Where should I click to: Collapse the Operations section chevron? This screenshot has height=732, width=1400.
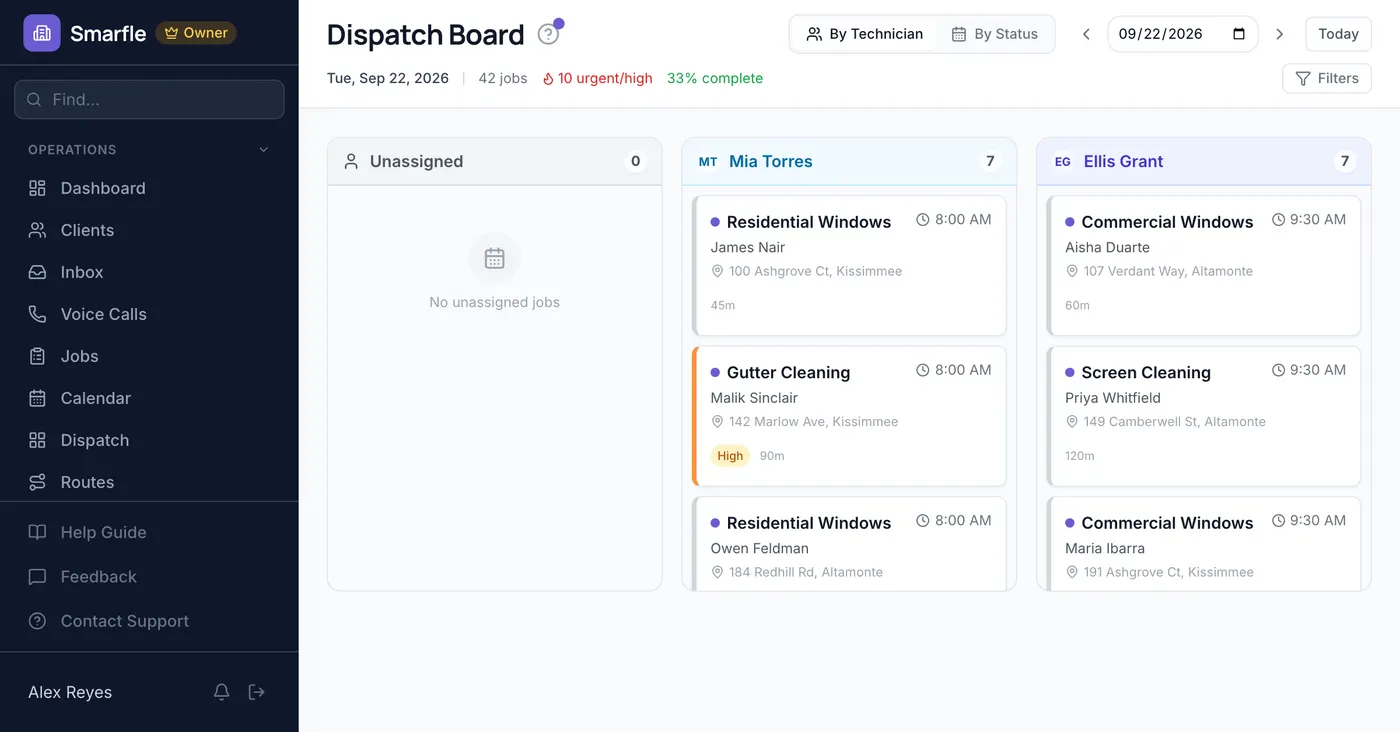264,150
